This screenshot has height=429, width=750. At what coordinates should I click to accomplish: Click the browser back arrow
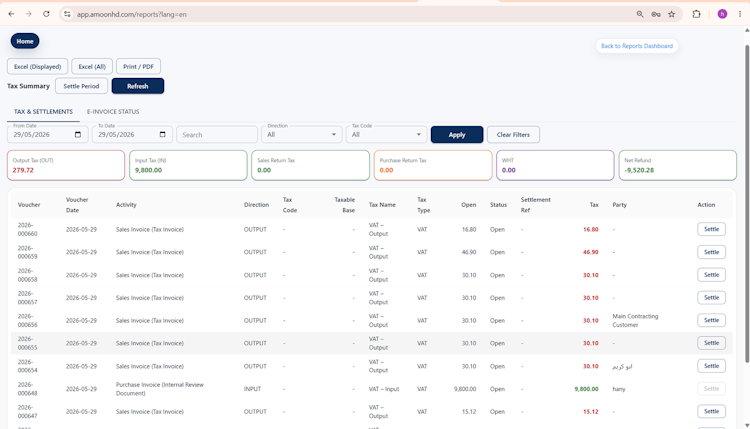(11, 14)
